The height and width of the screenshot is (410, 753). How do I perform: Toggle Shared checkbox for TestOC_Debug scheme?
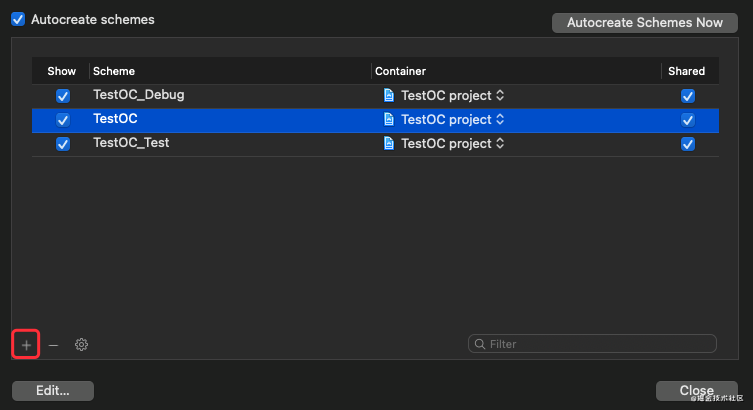pyautogui.click(x=688, y=96)
